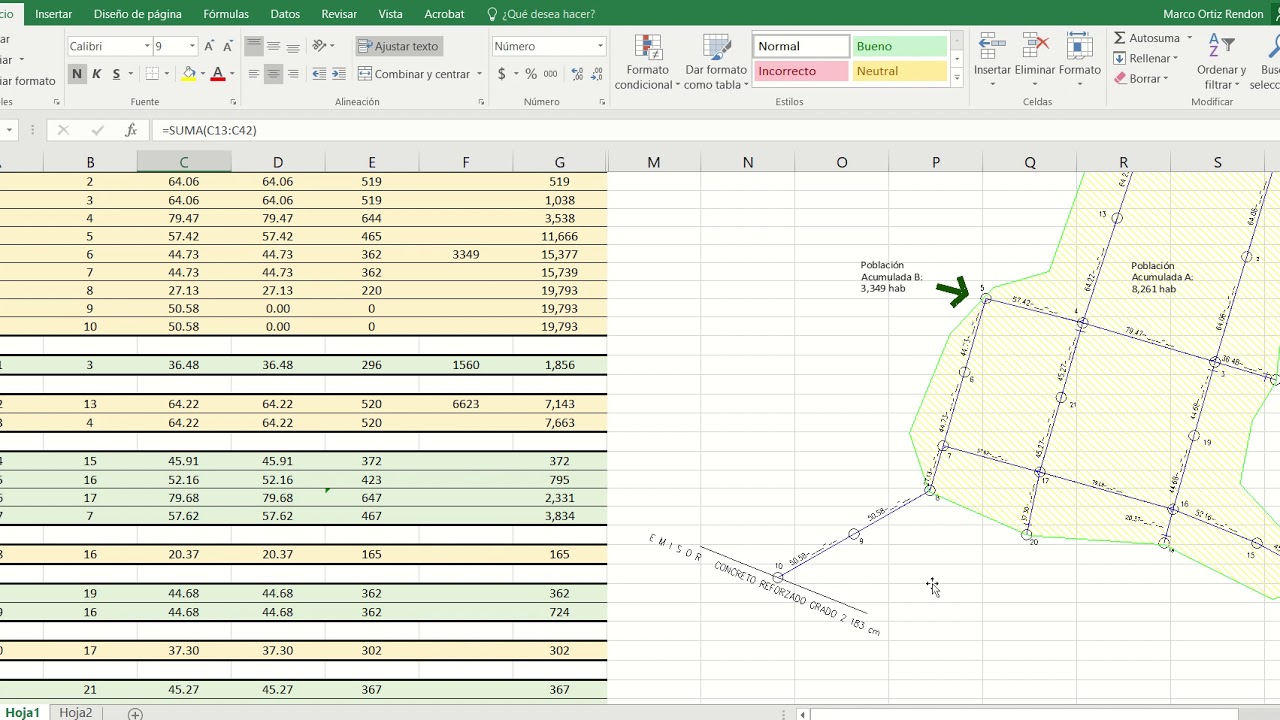Decrease indent

pyautogui.click(x=319, y=74)
